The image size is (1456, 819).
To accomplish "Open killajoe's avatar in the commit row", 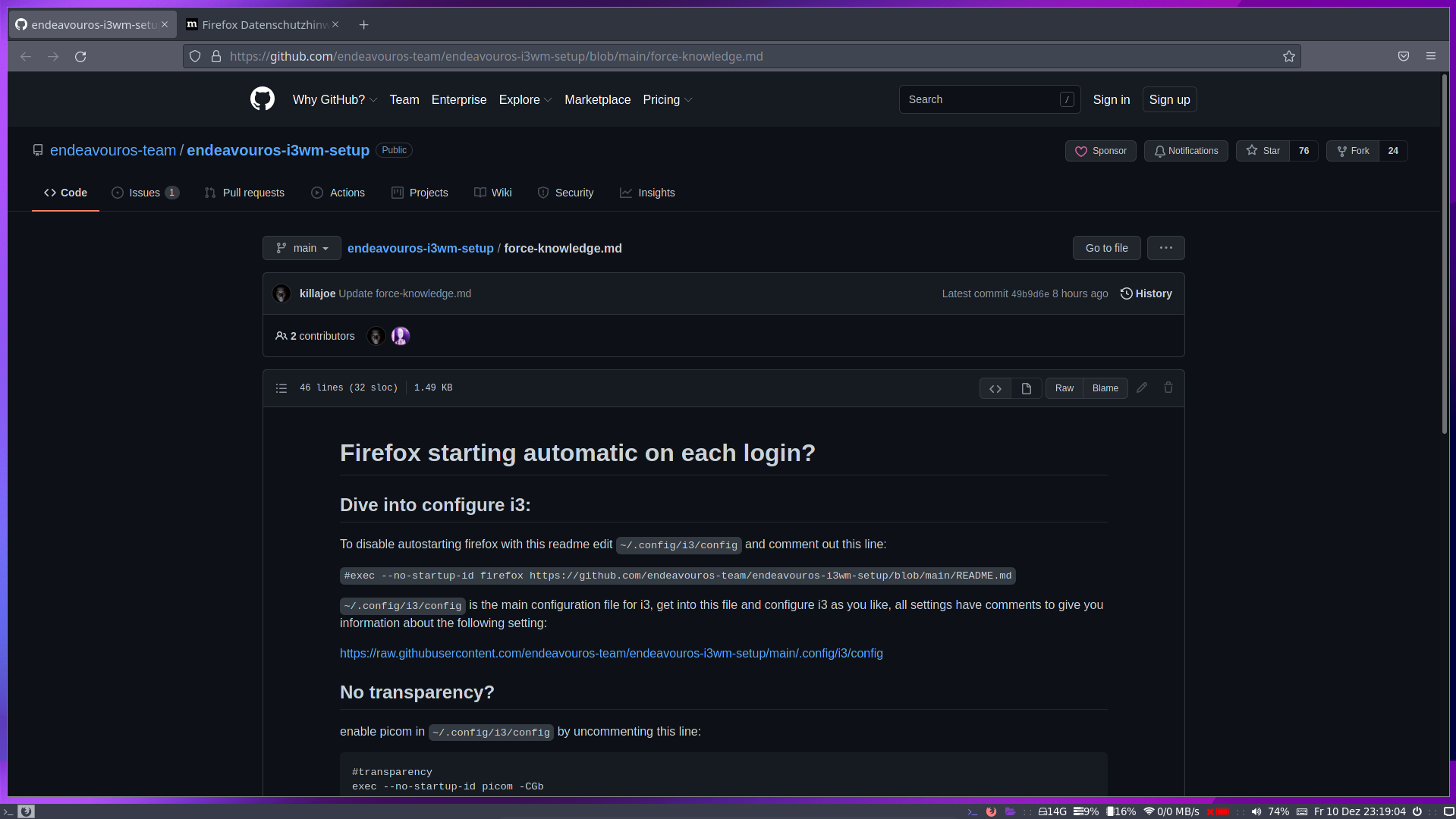I will [x=281, y=293].
